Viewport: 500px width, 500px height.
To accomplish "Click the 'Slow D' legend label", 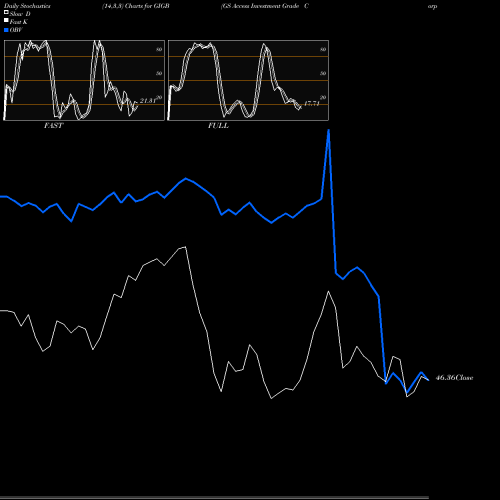I will coord(20,14).
